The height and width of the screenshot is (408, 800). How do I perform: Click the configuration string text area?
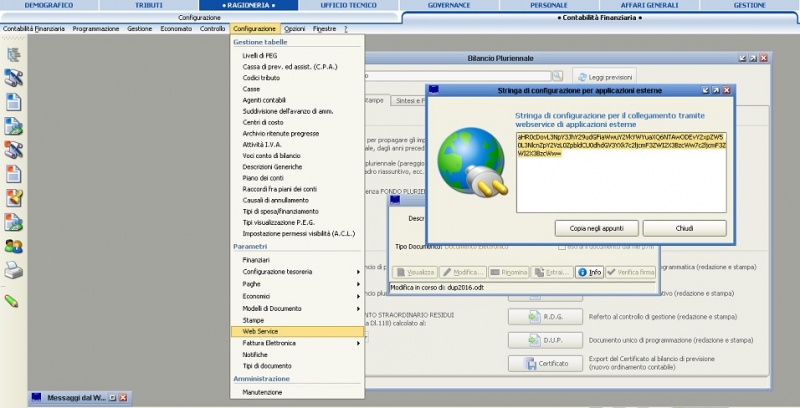[x=621, y=170]
